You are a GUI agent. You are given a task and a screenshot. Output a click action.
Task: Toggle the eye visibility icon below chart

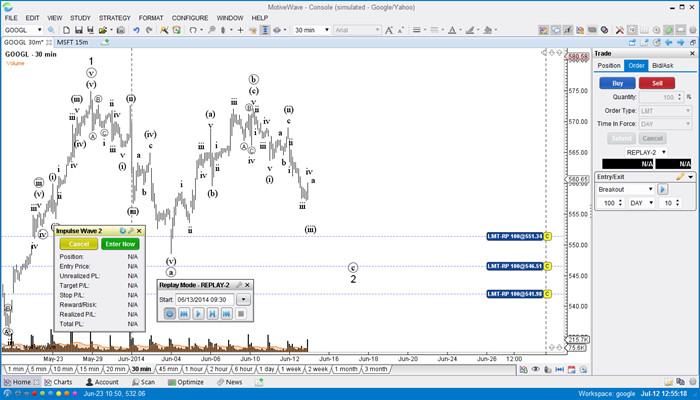point(535,370)
